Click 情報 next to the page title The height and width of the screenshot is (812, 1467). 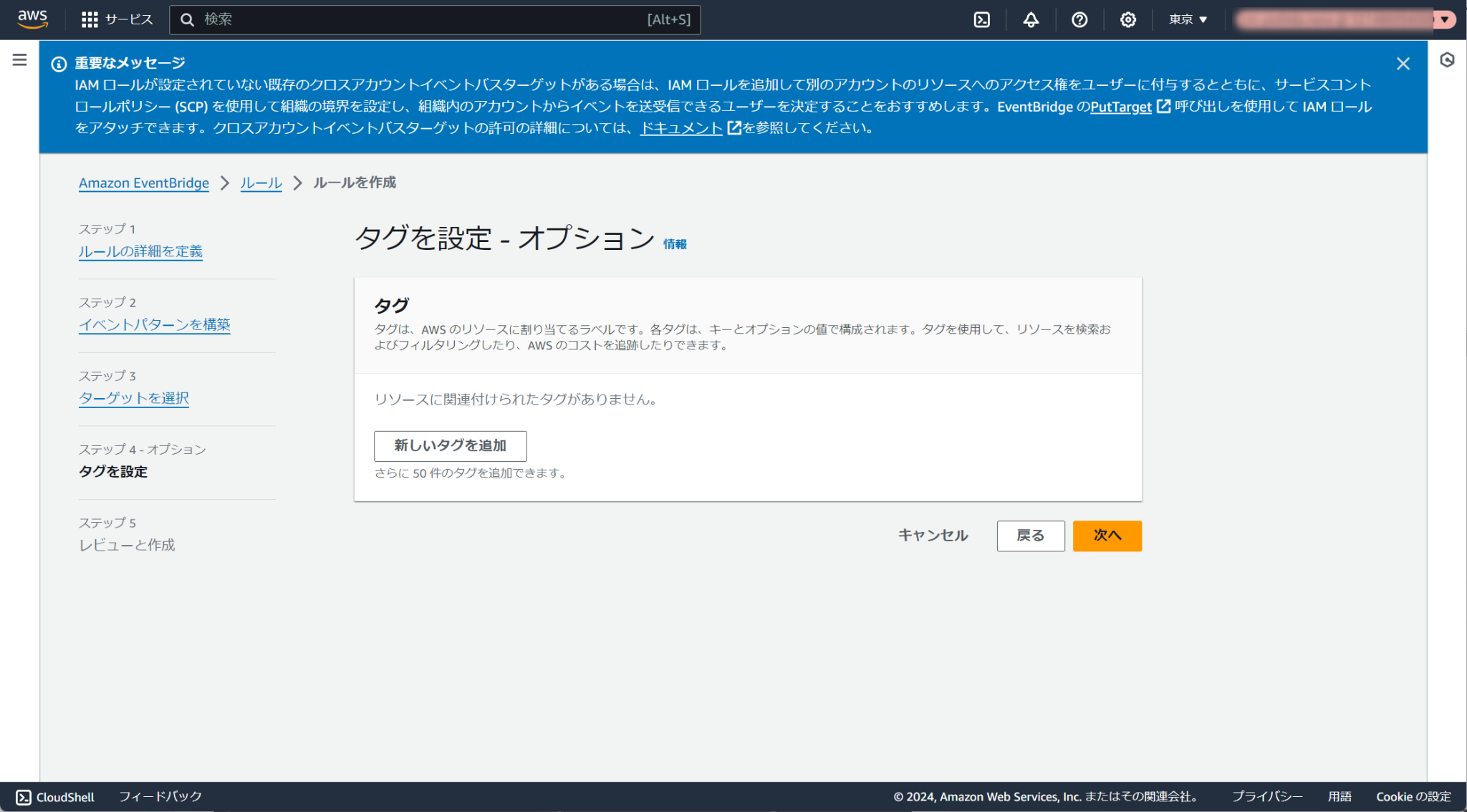click(674, 243)
